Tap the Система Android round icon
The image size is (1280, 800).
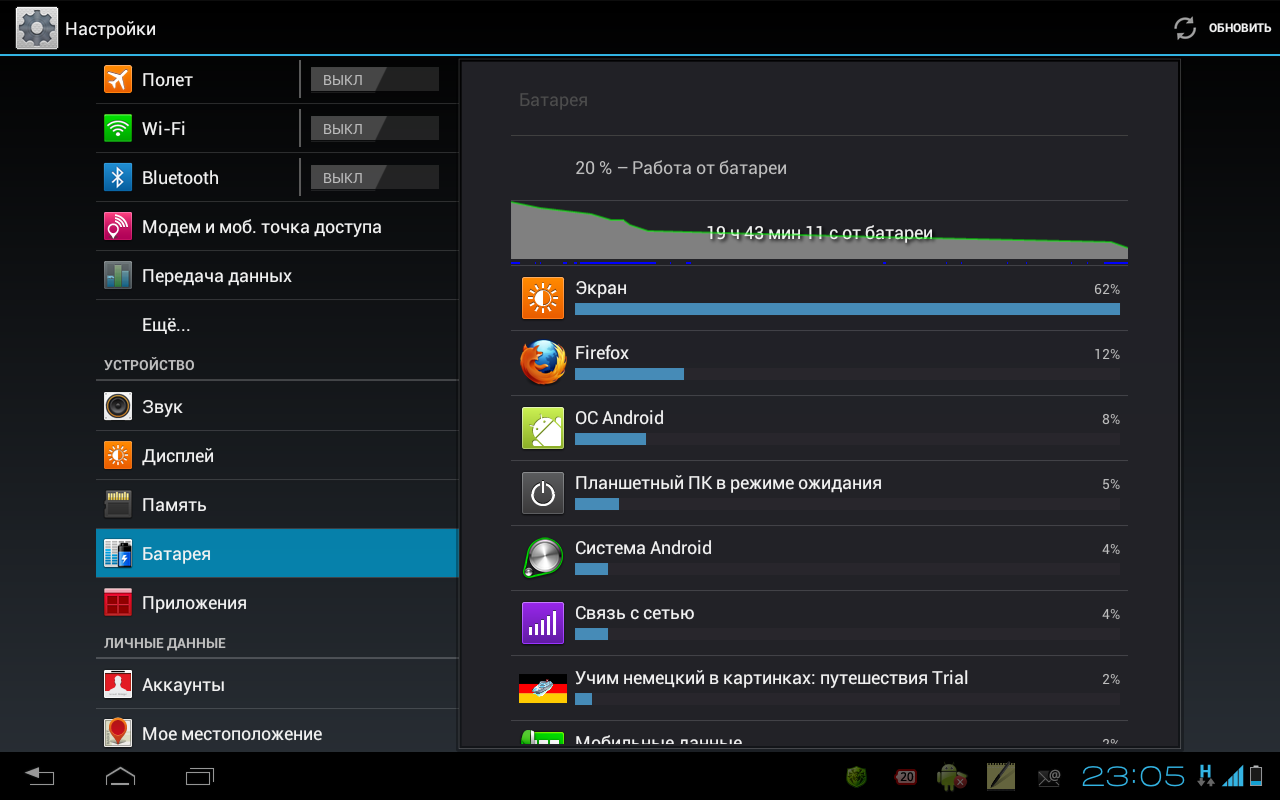(543, 558)
